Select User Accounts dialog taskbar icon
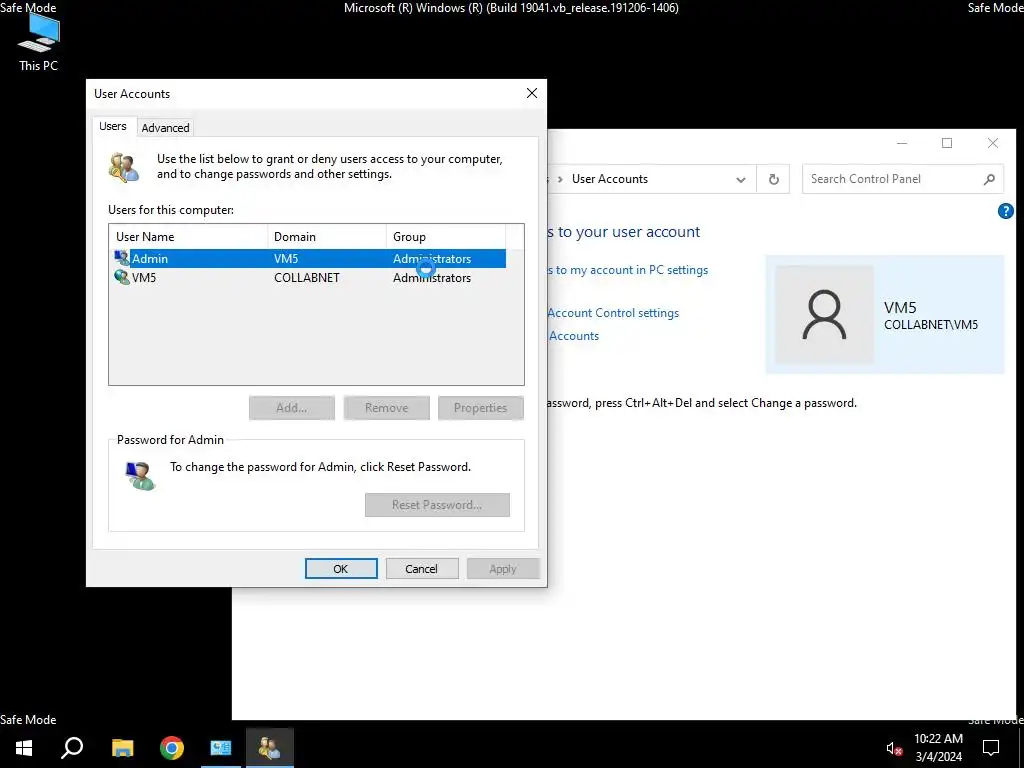This screenshot has width=1024, height=768. click(x=270, y=748)
